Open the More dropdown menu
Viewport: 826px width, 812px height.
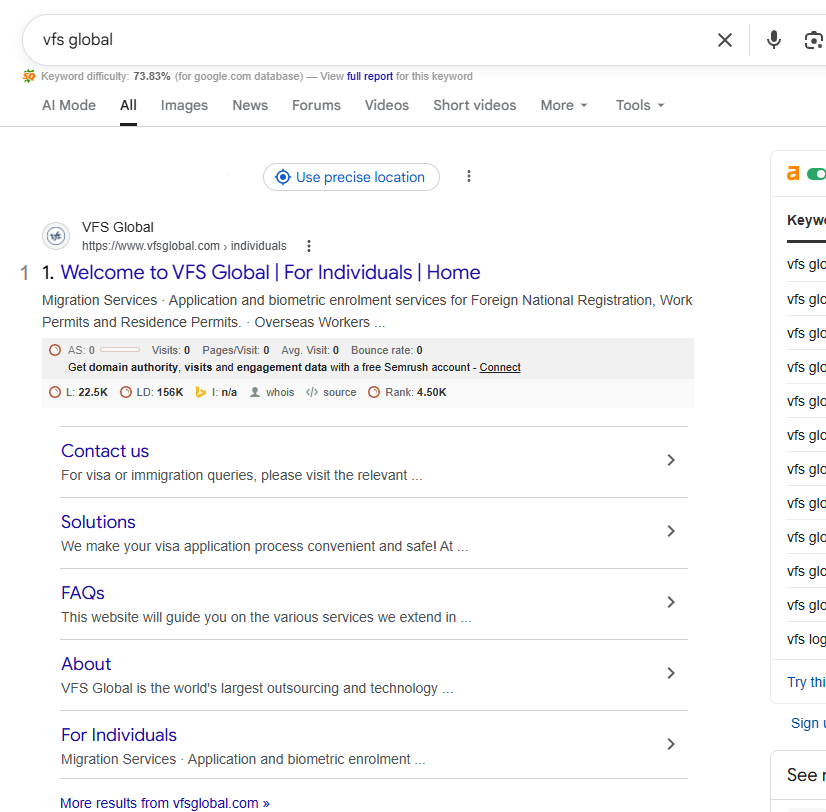pyautogui.click(x=564, y=105)
